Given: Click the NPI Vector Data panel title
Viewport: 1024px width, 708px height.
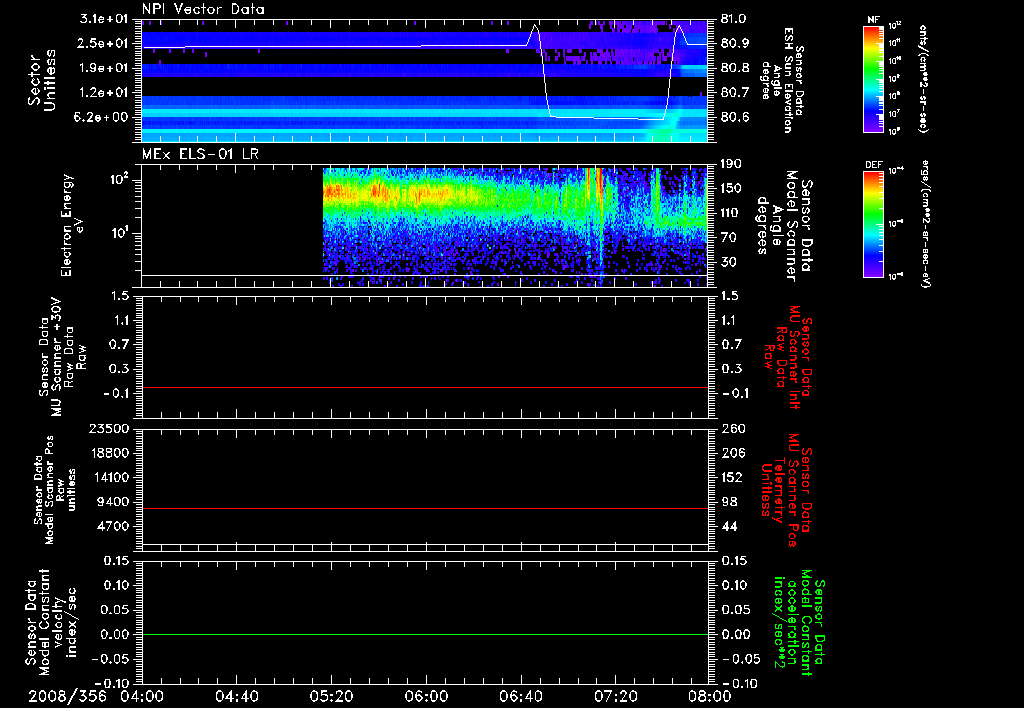Looking at the screenshot, I should [203, 9].
